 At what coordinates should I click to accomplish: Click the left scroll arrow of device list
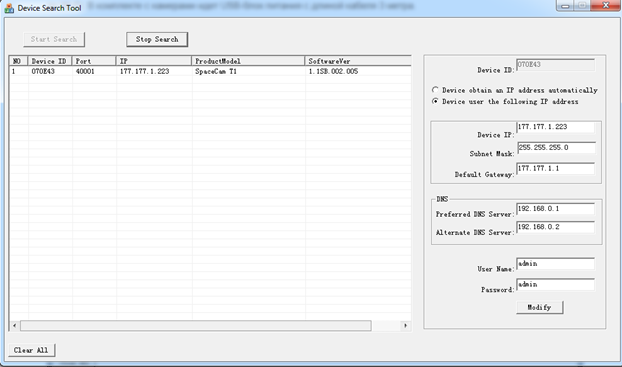(15, 326)
